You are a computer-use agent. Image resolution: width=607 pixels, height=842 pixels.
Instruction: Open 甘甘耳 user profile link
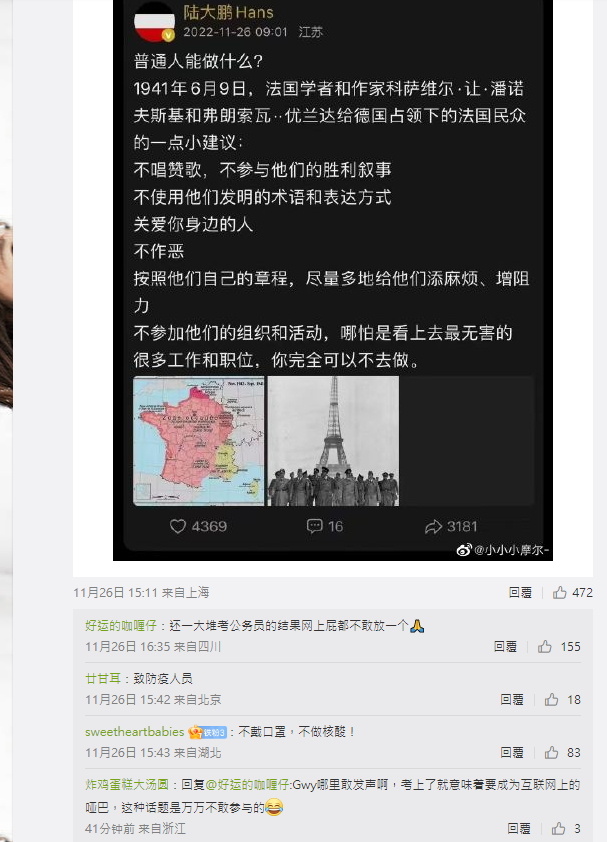[103, 678]
